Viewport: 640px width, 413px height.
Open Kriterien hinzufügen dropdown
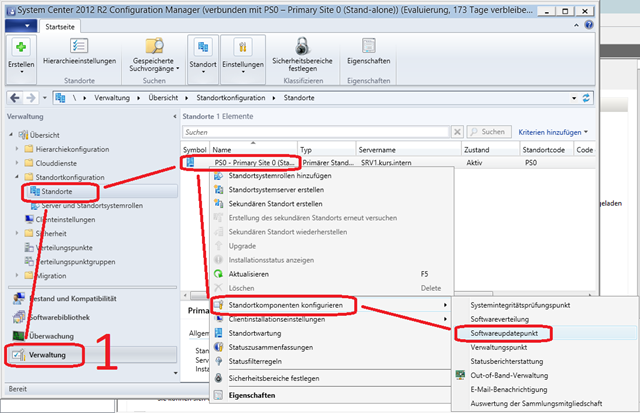coord(553,132)
